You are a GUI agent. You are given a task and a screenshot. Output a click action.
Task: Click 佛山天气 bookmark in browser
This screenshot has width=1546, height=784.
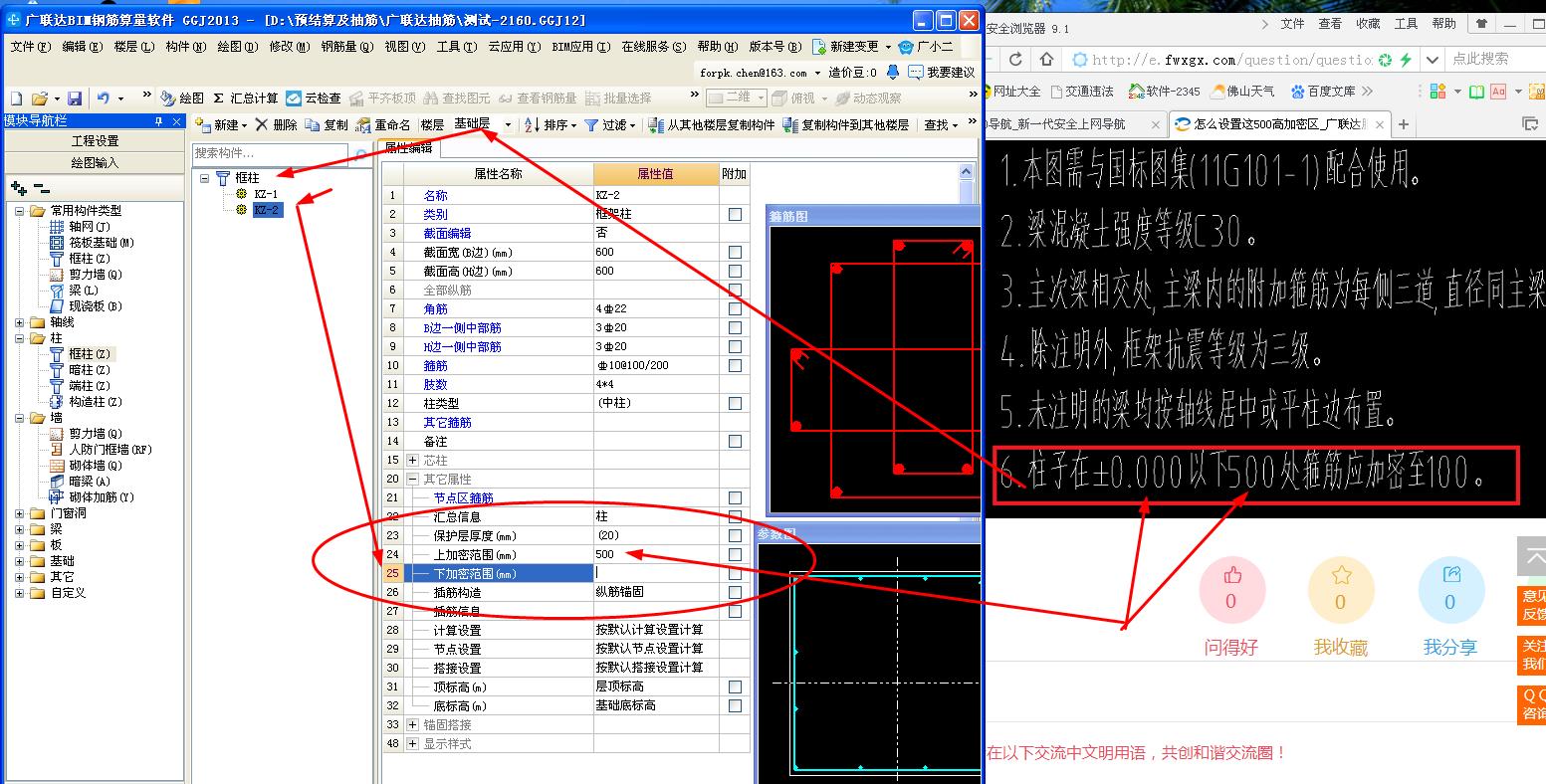click(x=1241, y=91)
